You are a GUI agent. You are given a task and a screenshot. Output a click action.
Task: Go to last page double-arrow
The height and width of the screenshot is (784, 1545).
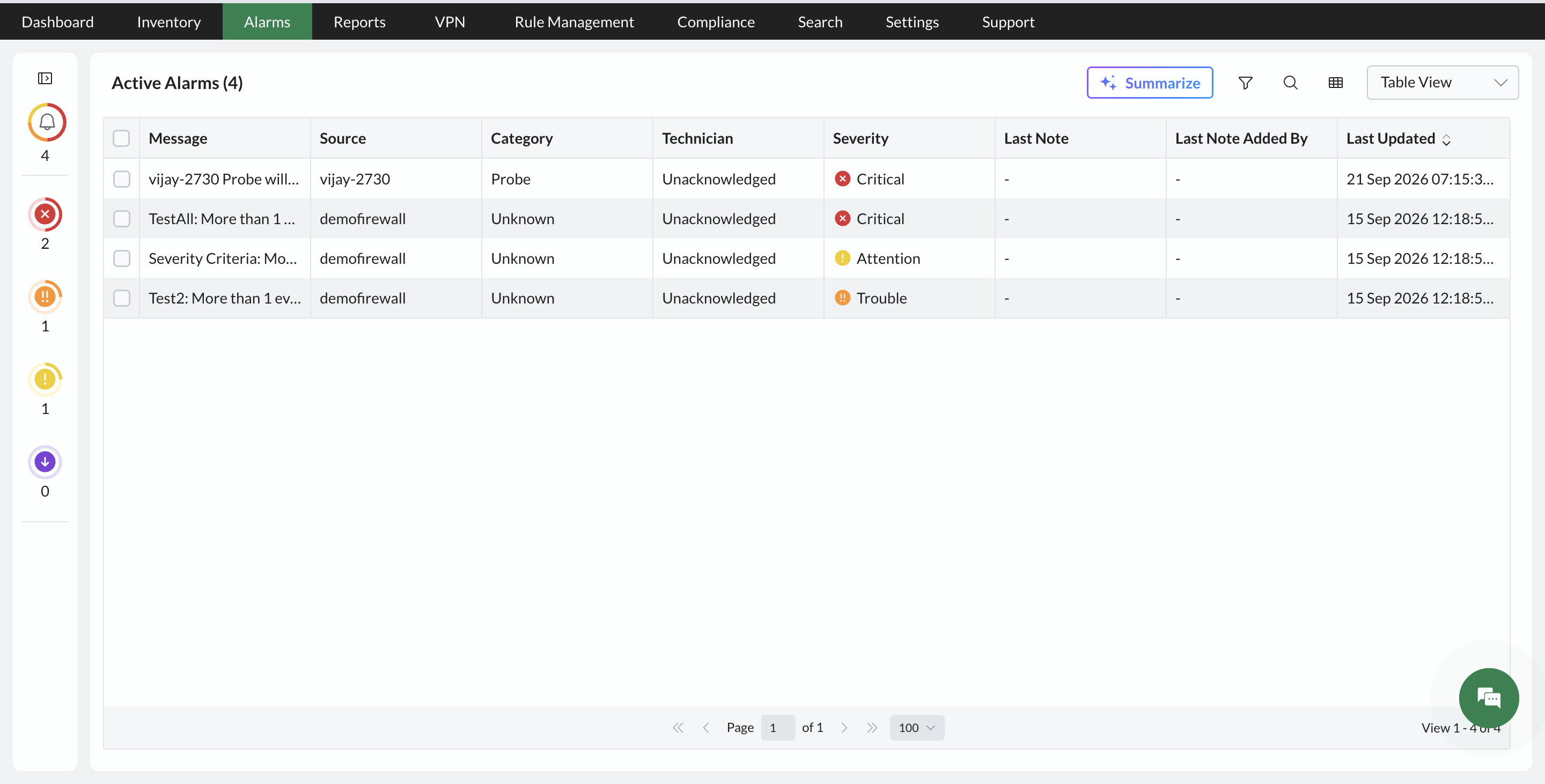pos(872,728)
